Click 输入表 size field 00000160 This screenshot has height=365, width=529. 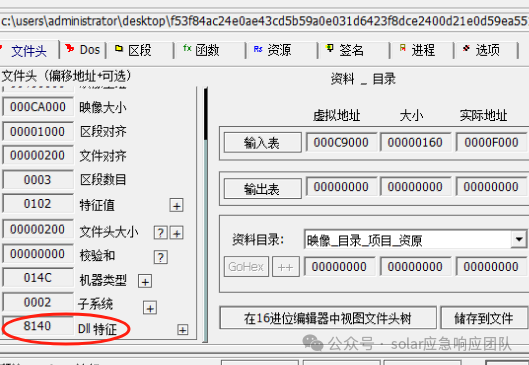415,142
